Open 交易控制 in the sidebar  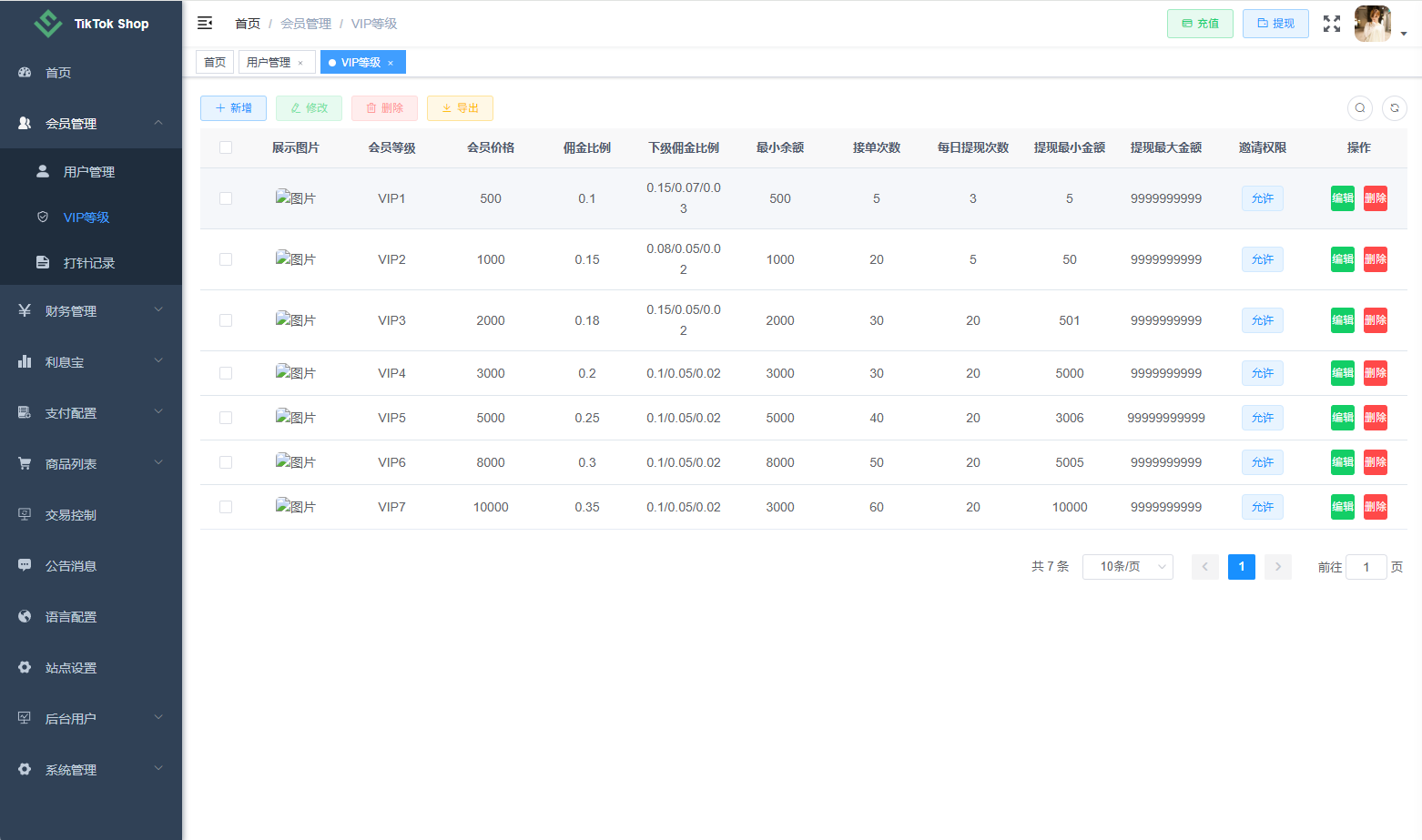pyautogui.click(x=91, y=515)
